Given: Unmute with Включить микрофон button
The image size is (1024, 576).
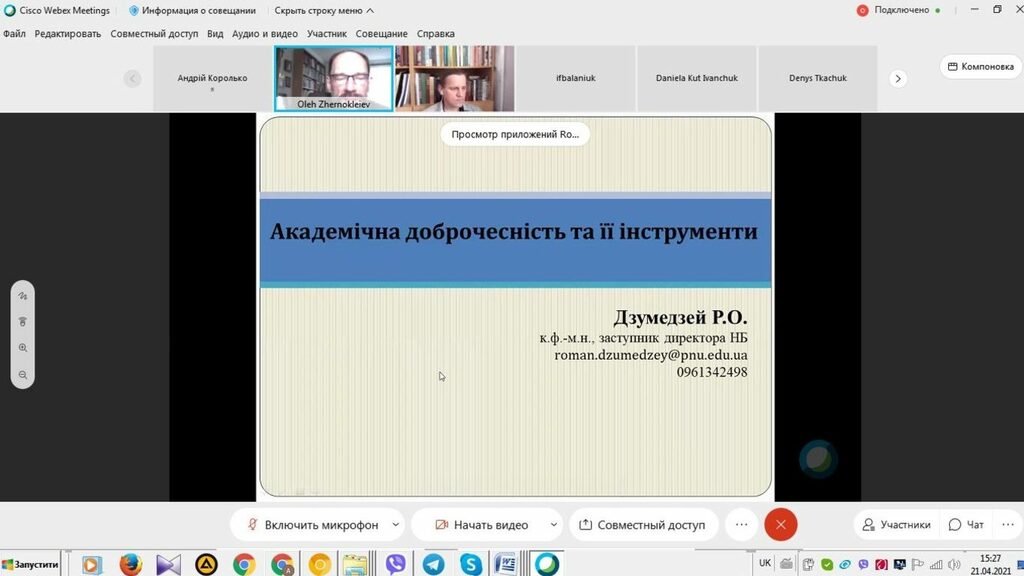Looking at the screenshot, I should 312,525.
